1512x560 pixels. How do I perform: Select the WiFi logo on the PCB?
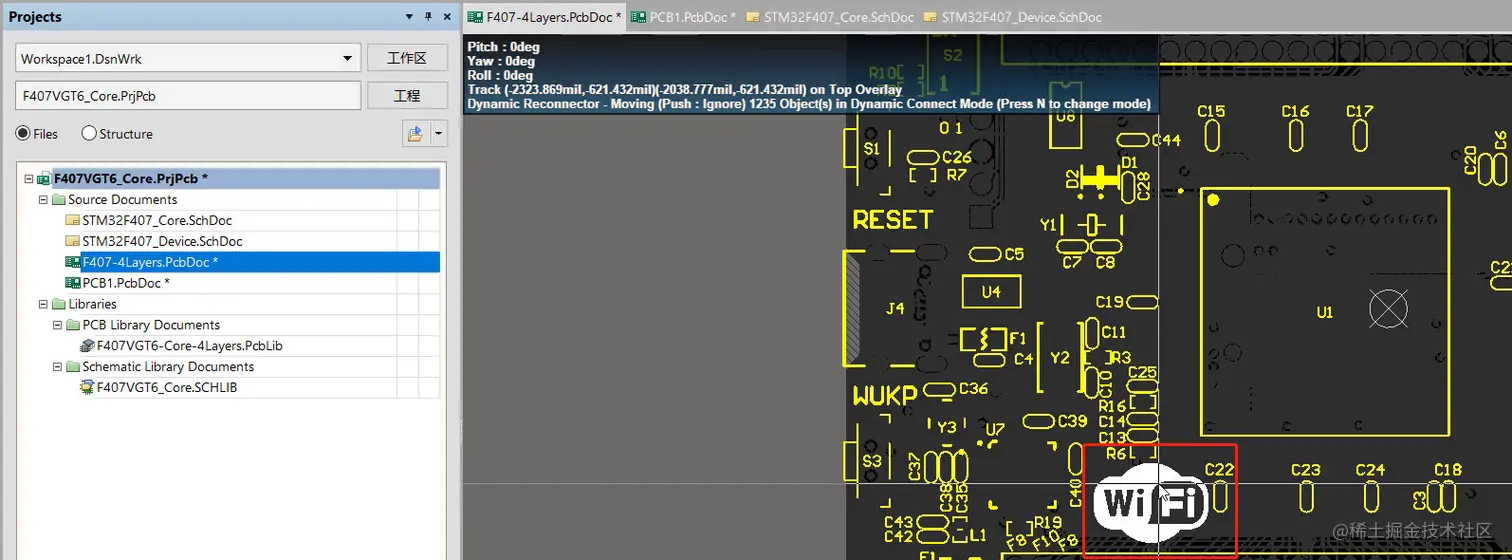tap(1150, 502)
